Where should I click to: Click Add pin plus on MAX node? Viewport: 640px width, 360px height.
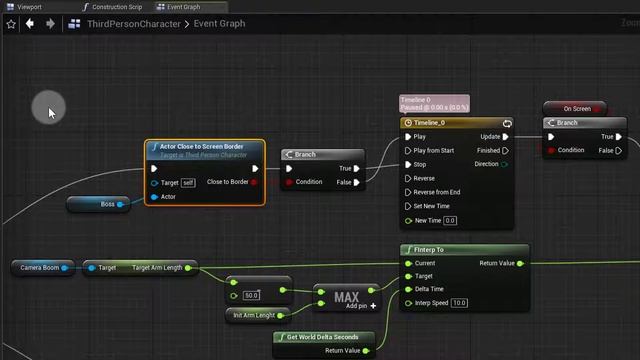point(373,306)
